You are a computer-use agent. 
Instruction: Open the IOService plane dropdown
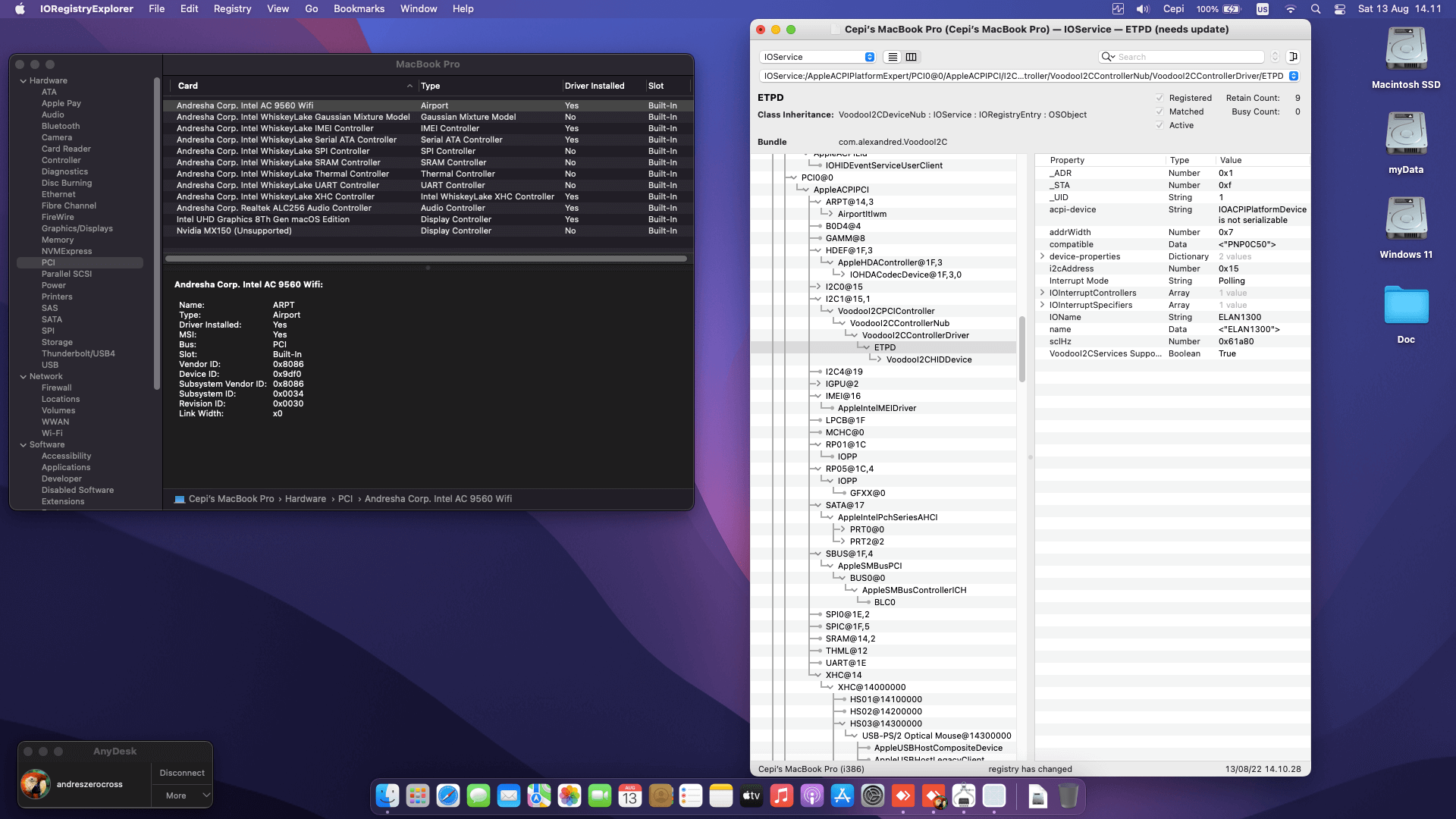817,57
